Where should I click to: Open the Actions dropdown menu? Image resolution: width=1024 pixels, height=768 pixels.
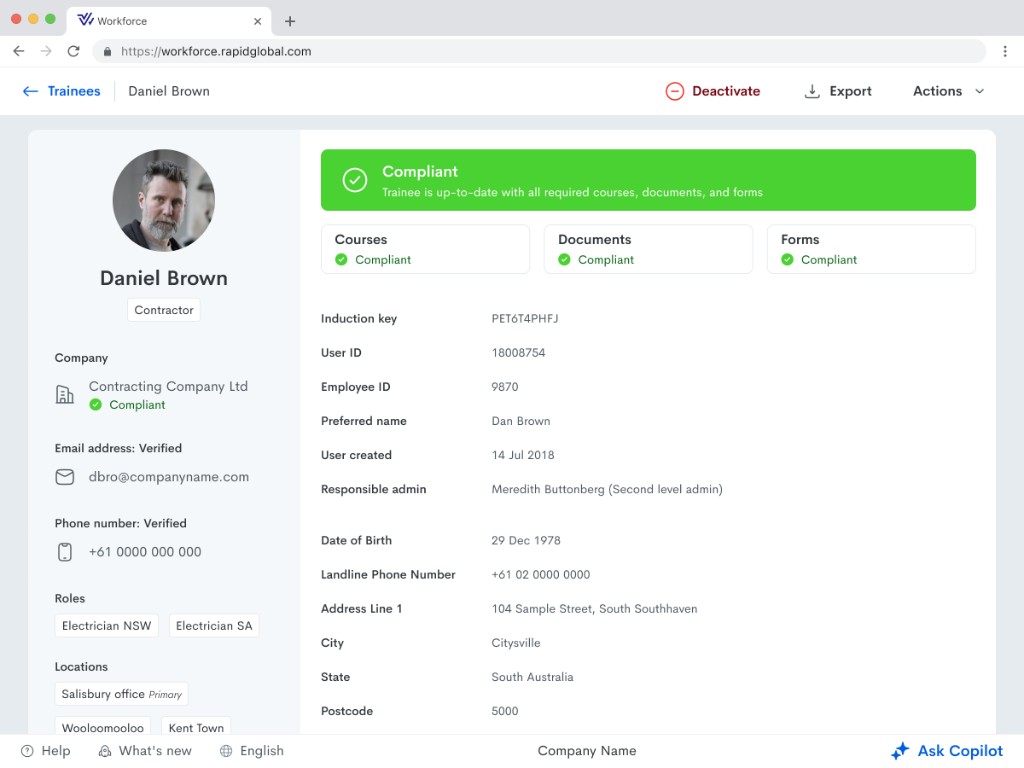pos(948,91)
